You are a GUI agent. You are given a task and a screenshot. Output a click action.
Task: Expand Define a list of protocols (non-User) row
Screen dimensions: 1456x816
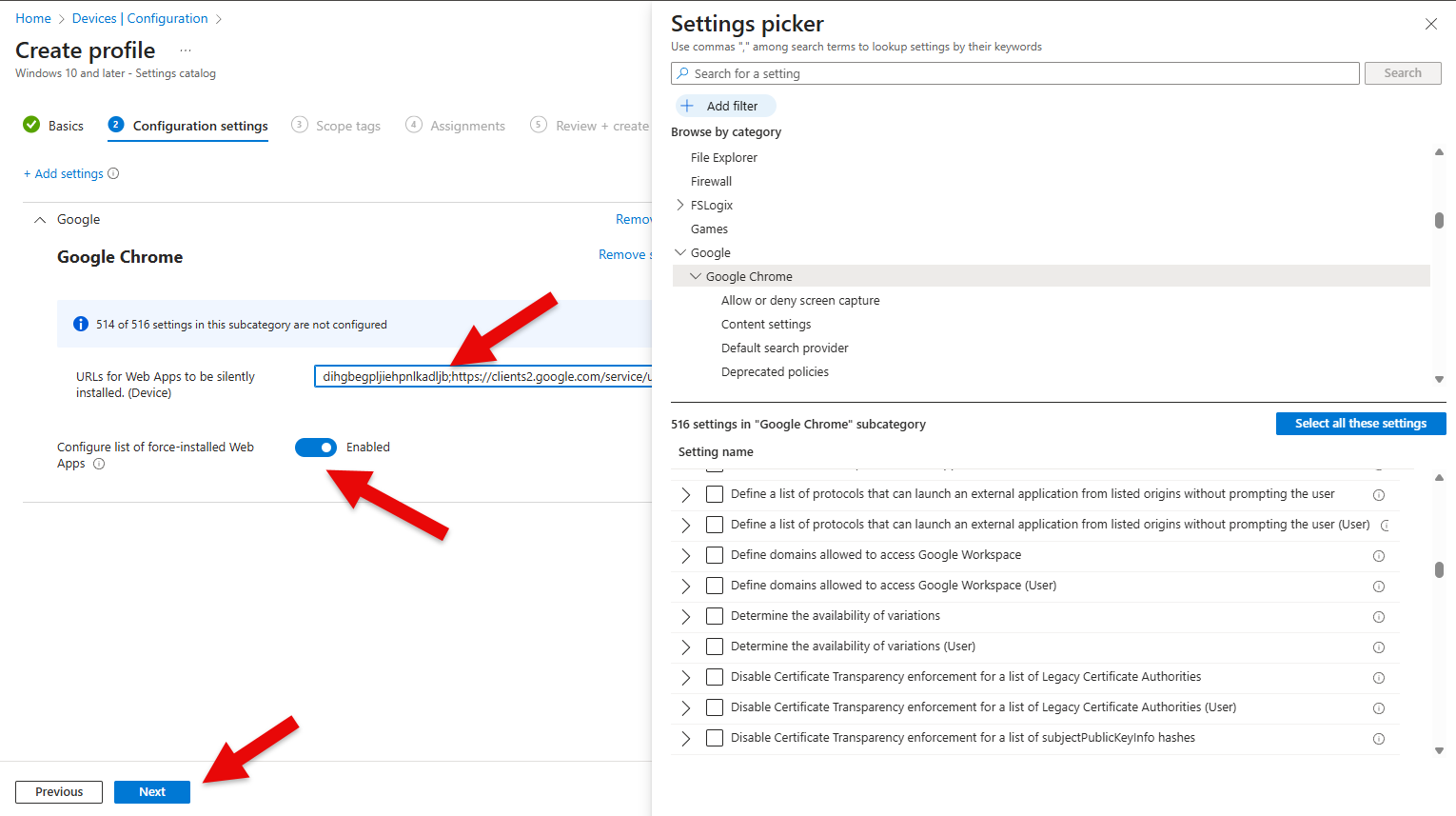tap(686, 495)
